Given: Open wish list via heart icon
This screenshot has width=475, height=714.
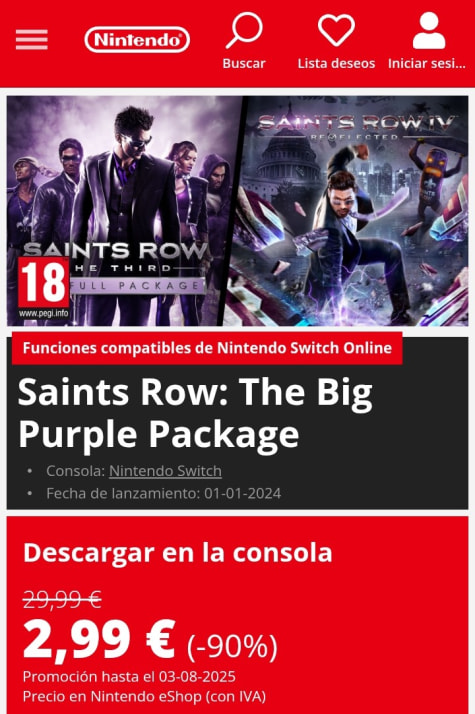Looking at the screenshot, I should pos(336,30).
